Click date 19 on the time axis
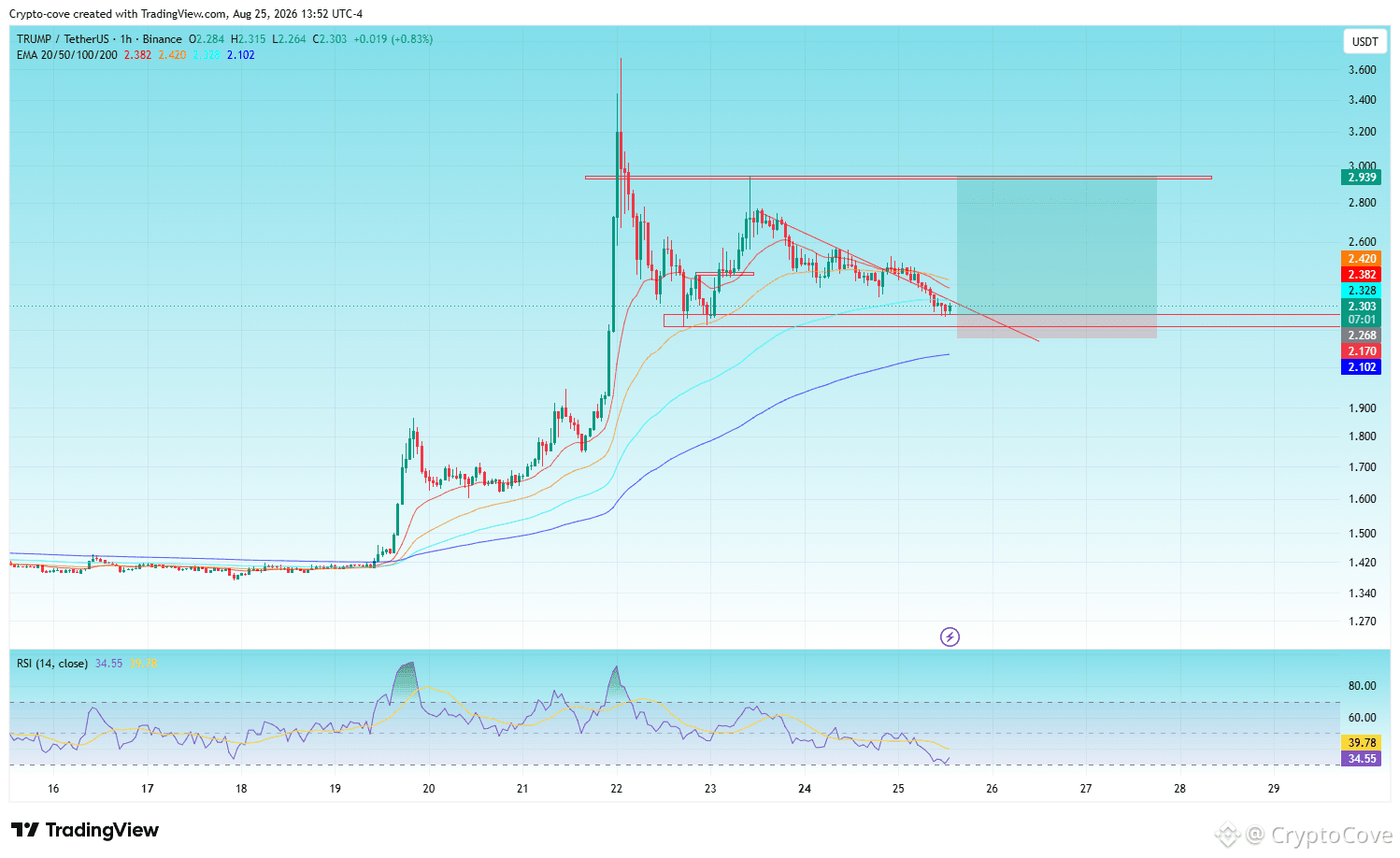Viewport: 1400px width, 858px height. (x=336, y=789)
